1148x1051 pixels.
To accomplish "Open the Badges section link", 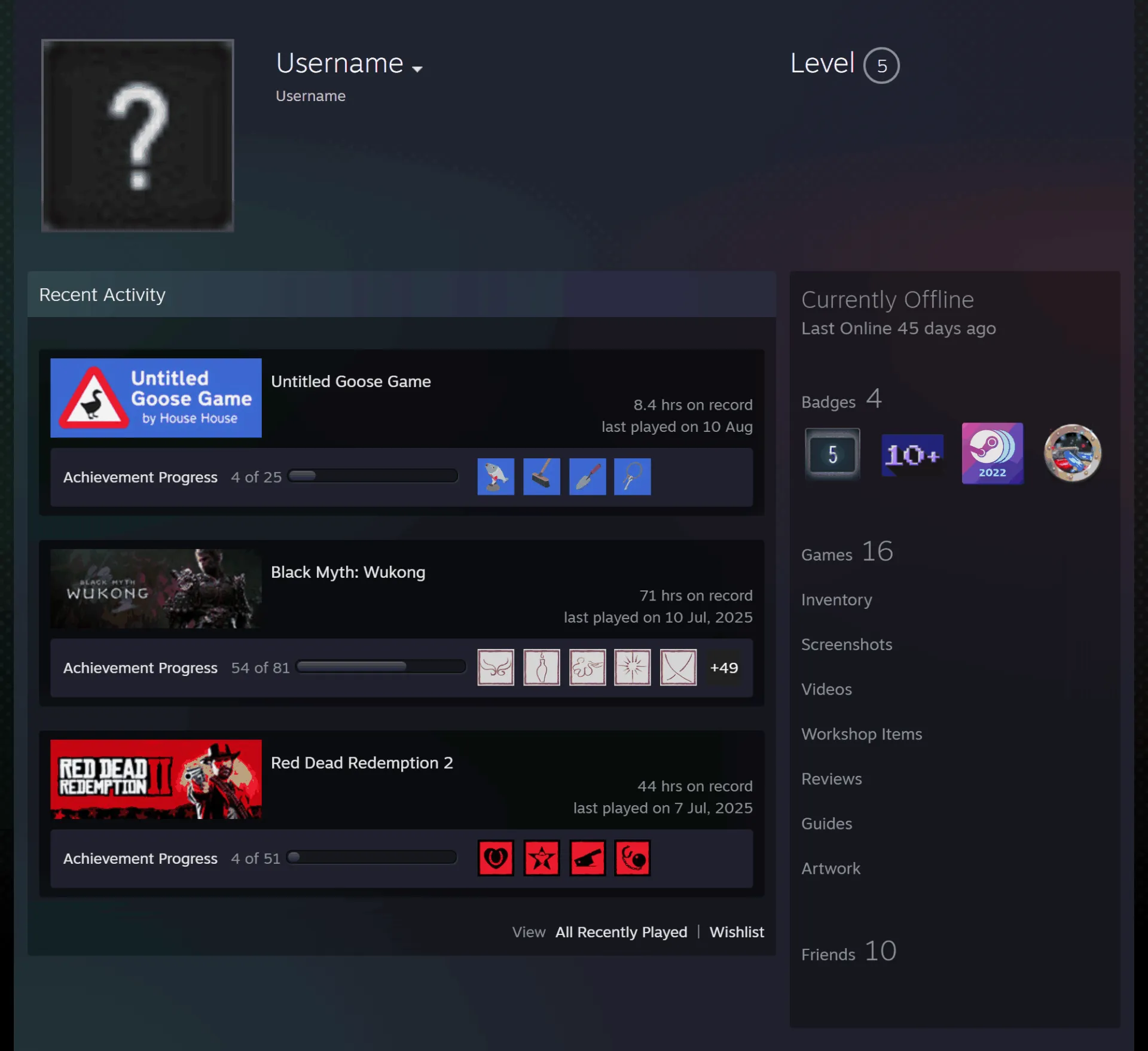I will click(x=842, y=400).
